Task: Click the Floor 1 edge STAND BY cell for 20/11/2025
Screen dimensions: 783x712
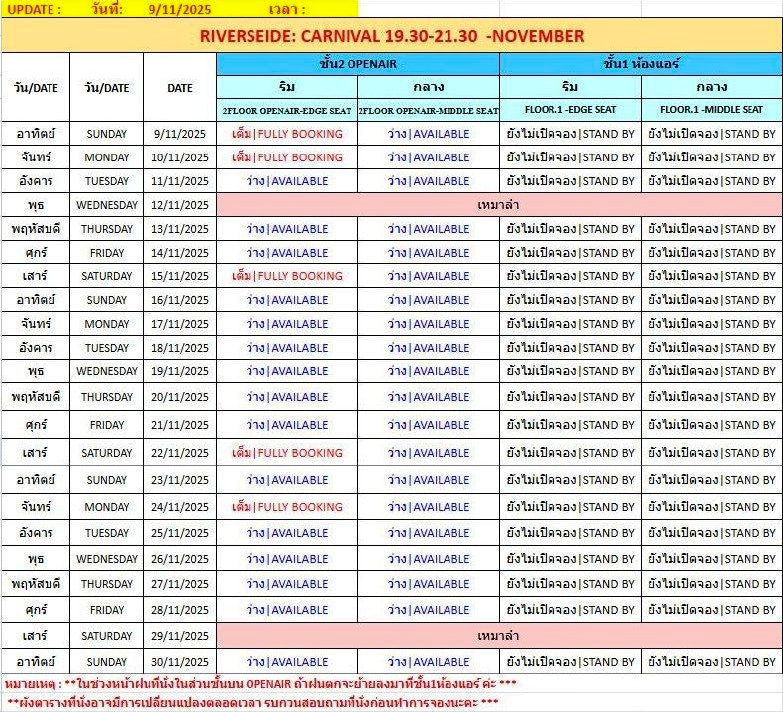Action: tap(570, 397)
